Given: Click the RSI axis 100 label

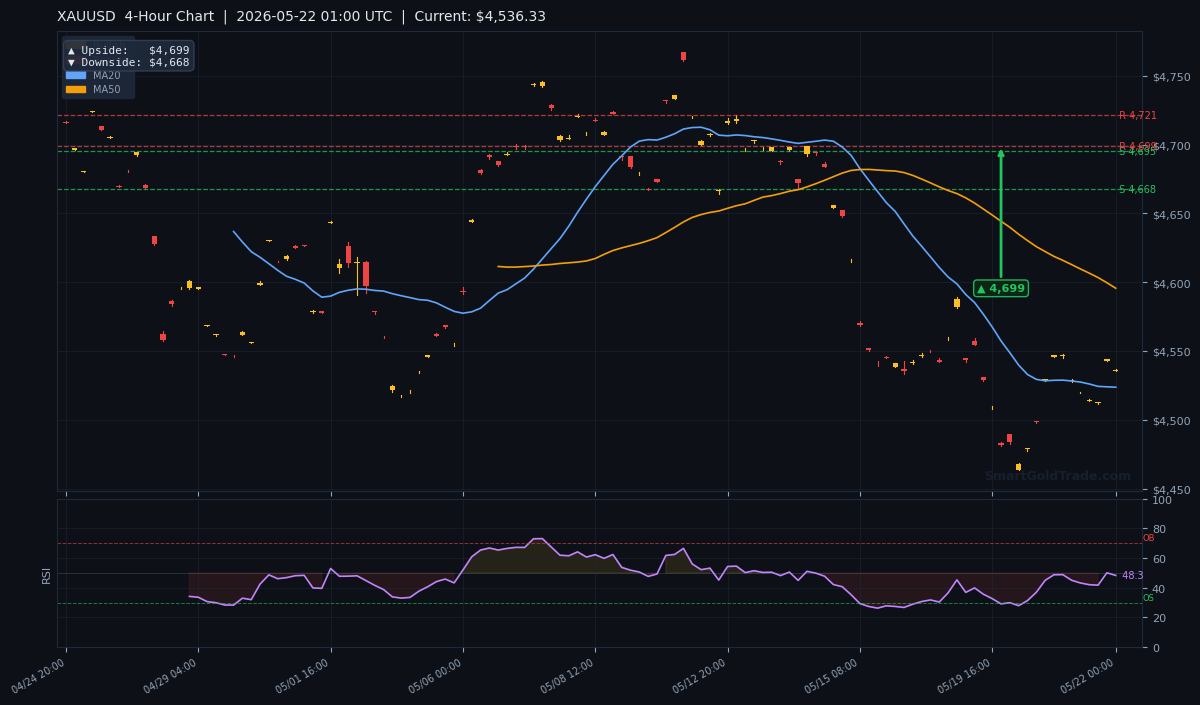Looking at the screenshot, I should tap(1162, 500).
